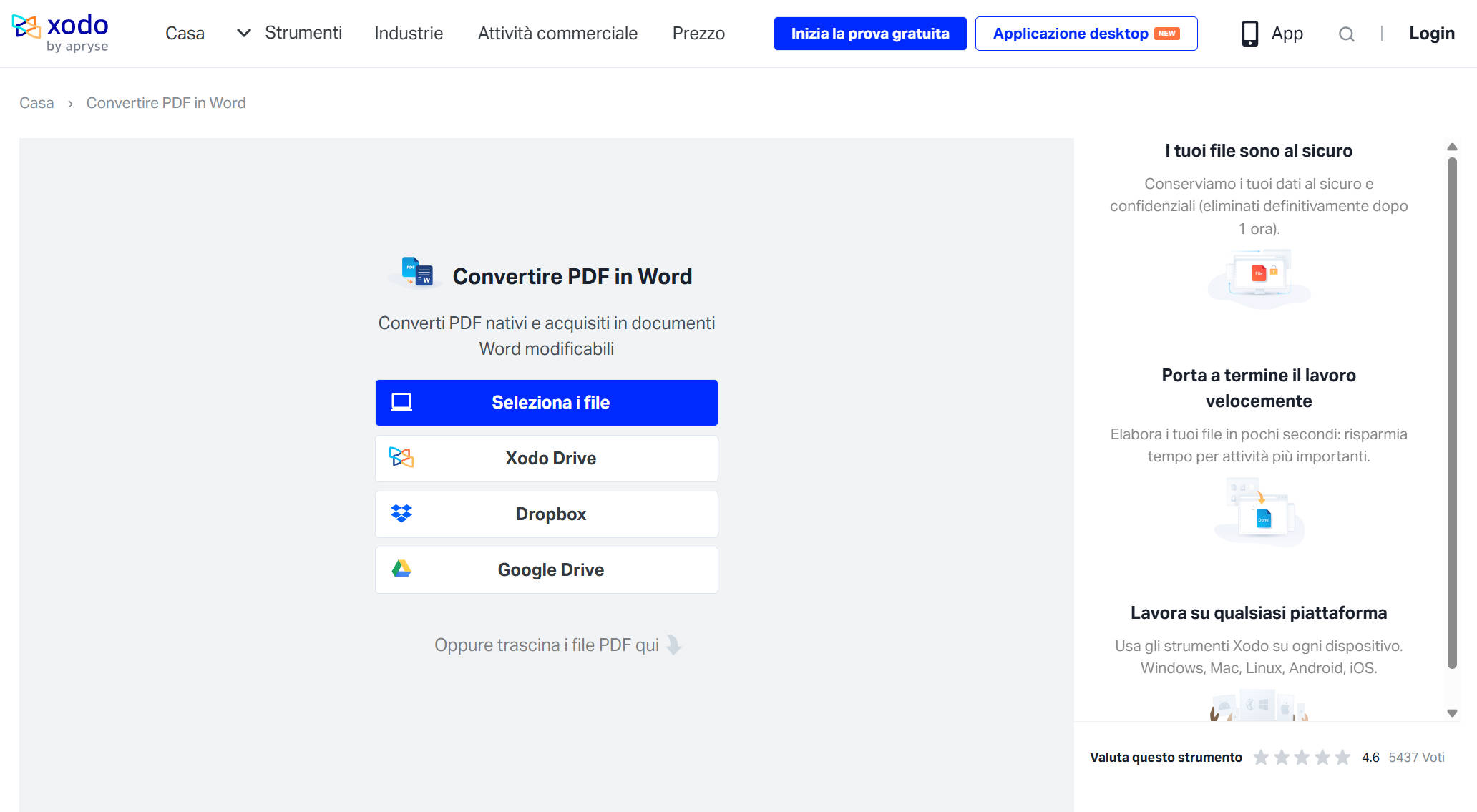Screen dimensions: 1477x812
Task: Click Convertire PDF in Word breadcrumb
Action: tap(166, 103)
